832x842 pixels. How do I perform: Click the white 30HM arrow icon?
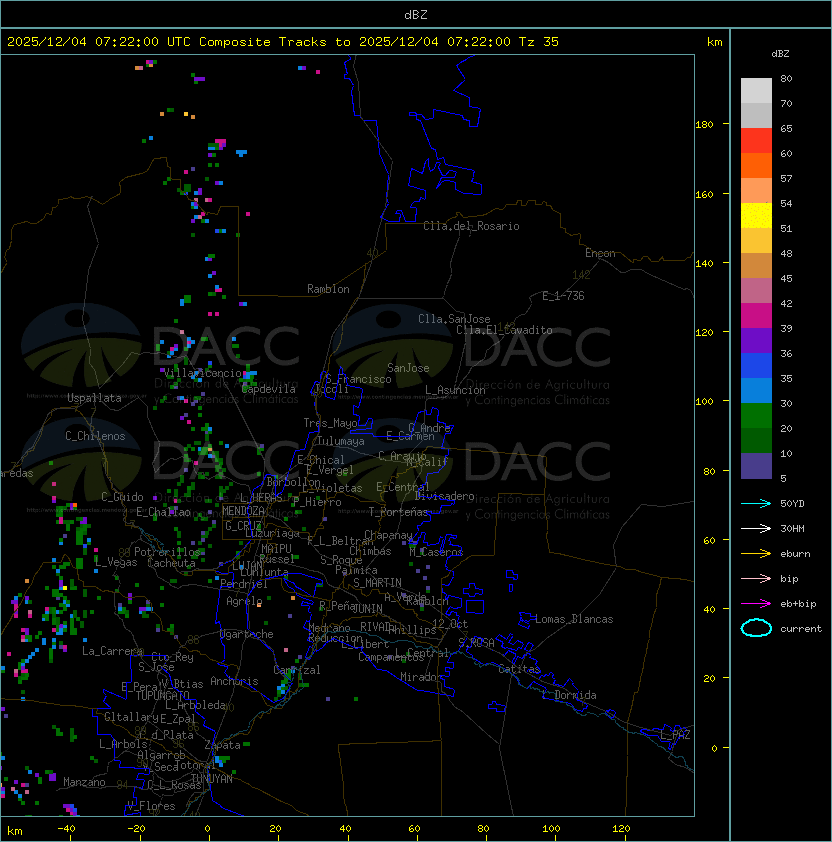click(756, 528)
